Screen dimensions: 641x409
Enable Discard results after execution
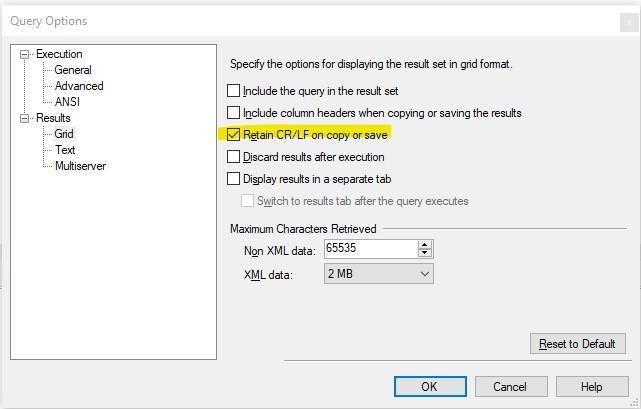click(x=234, y=157)
